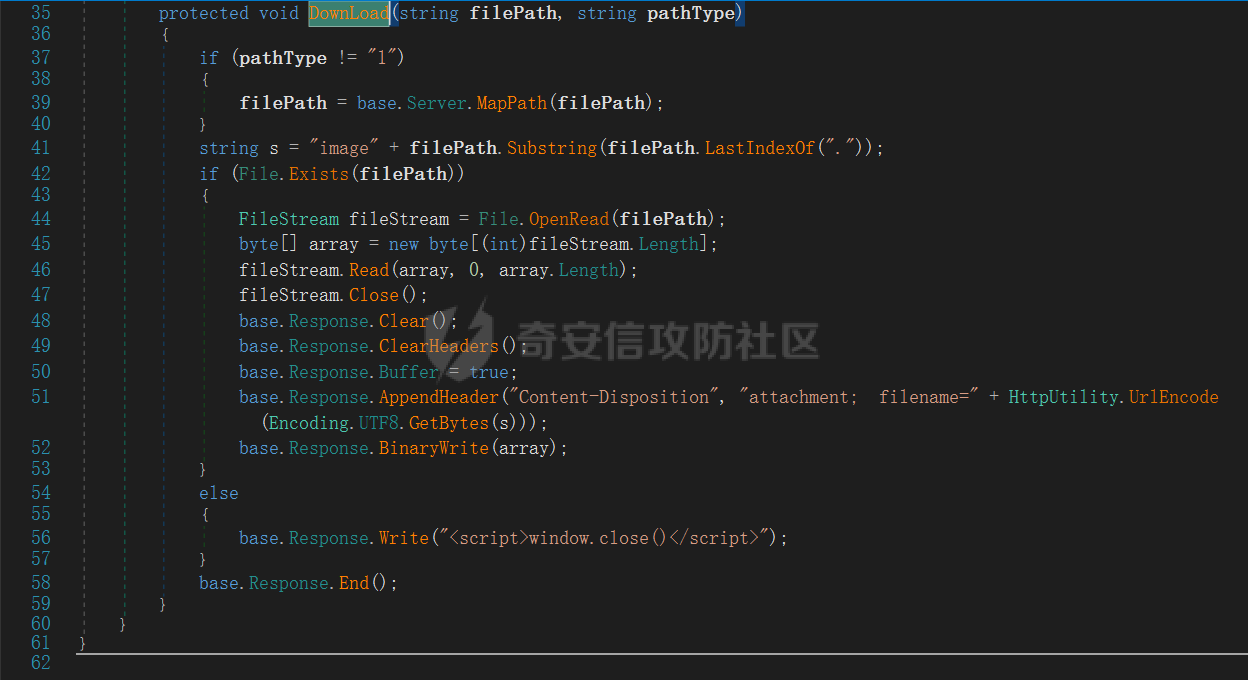Click line number 42 in the gutter
Viewport: 1248px width, 680px height.
[41, 173]
